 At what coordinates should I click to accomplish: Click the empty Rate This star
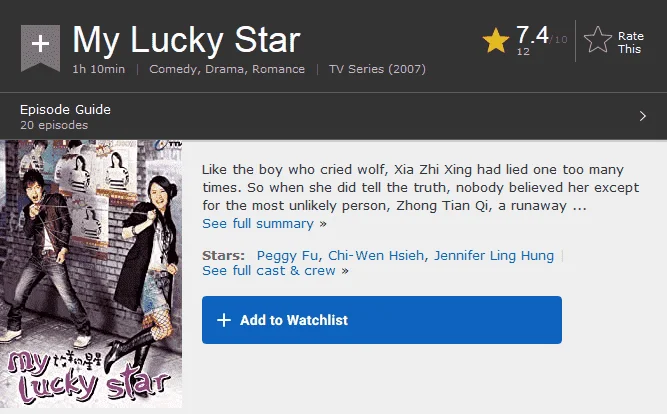pyautogui.click(x=598, y=40)
